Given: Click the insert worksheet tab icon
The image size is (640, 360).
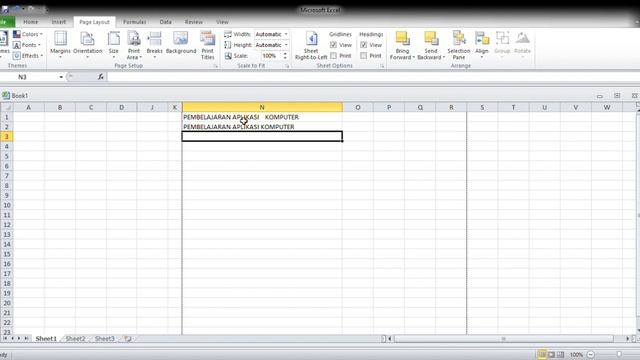Looking at the screenshot, I should (128, 339).
